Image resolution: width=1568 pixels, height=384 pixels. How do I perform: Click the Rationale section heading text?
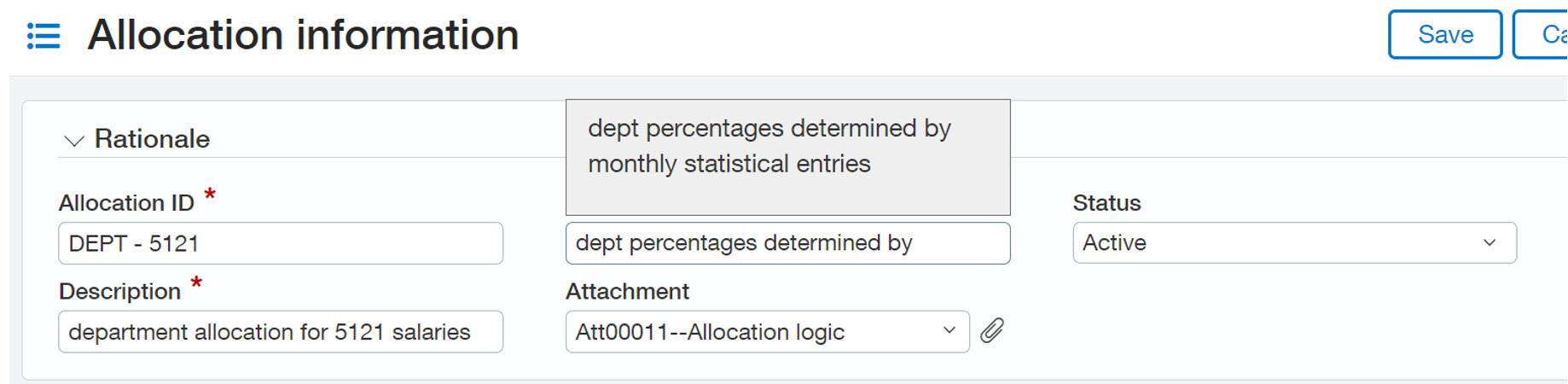click(152, 139)
